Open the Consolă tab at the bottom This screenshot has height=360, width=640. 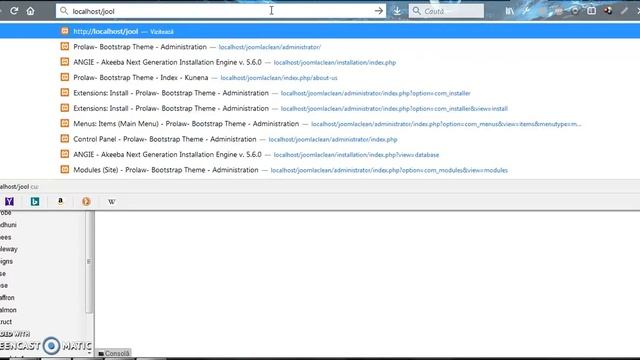114,353
